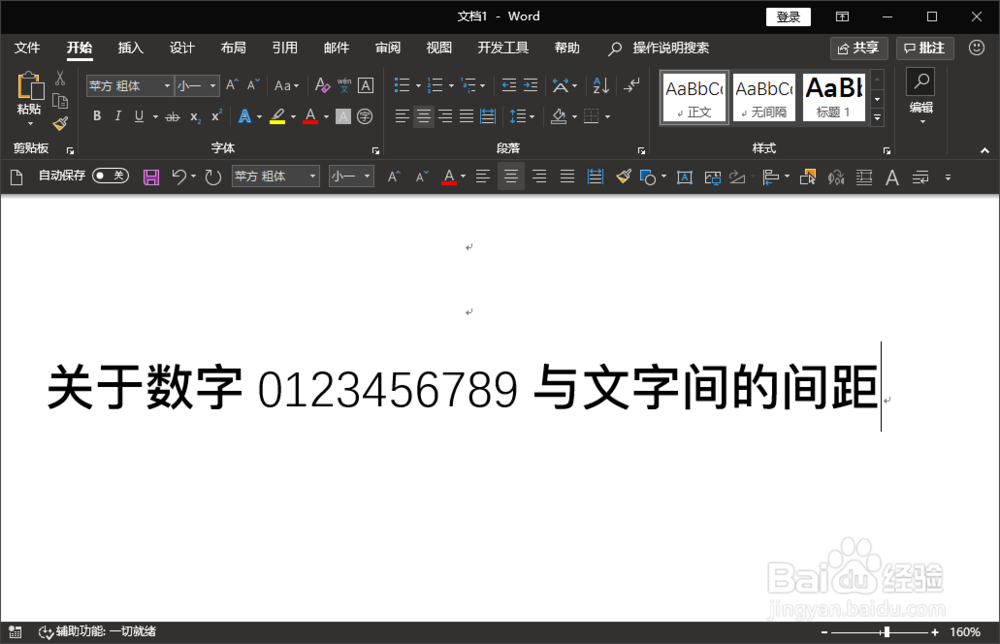Pick a font color from the red swatch
Screen dimensions: 1000x644
click(310, 117)
